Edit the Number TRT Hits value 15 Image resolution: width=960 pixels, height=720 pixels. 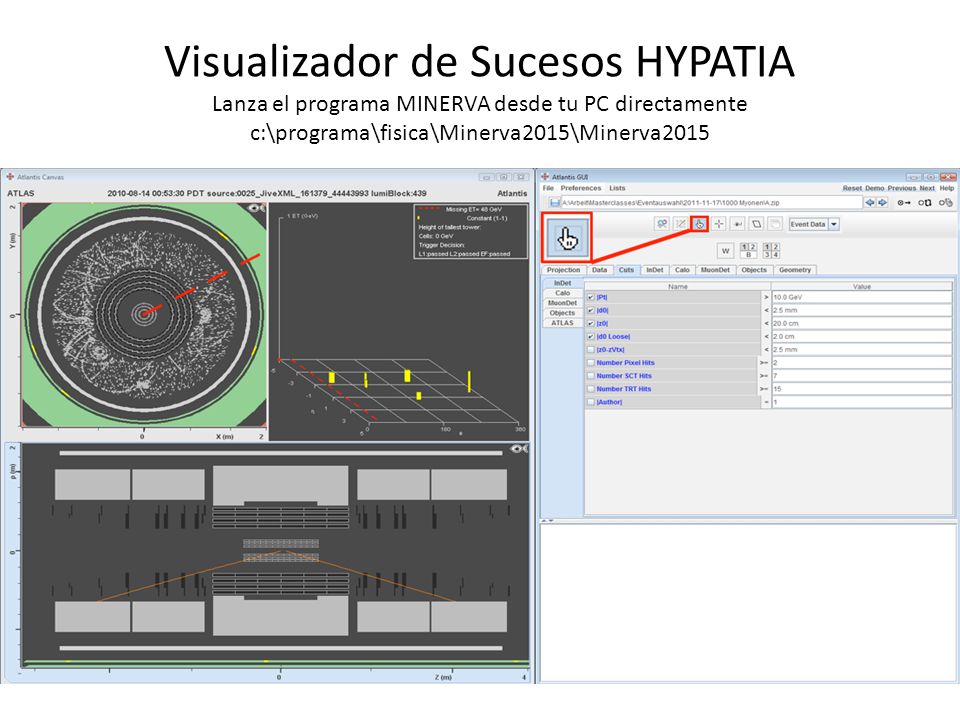click(861, 389)
